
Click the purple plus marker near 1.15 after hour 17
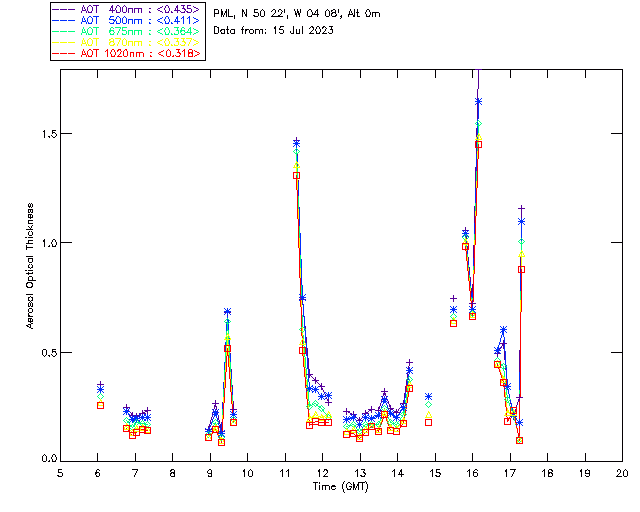tap(521, 209)
